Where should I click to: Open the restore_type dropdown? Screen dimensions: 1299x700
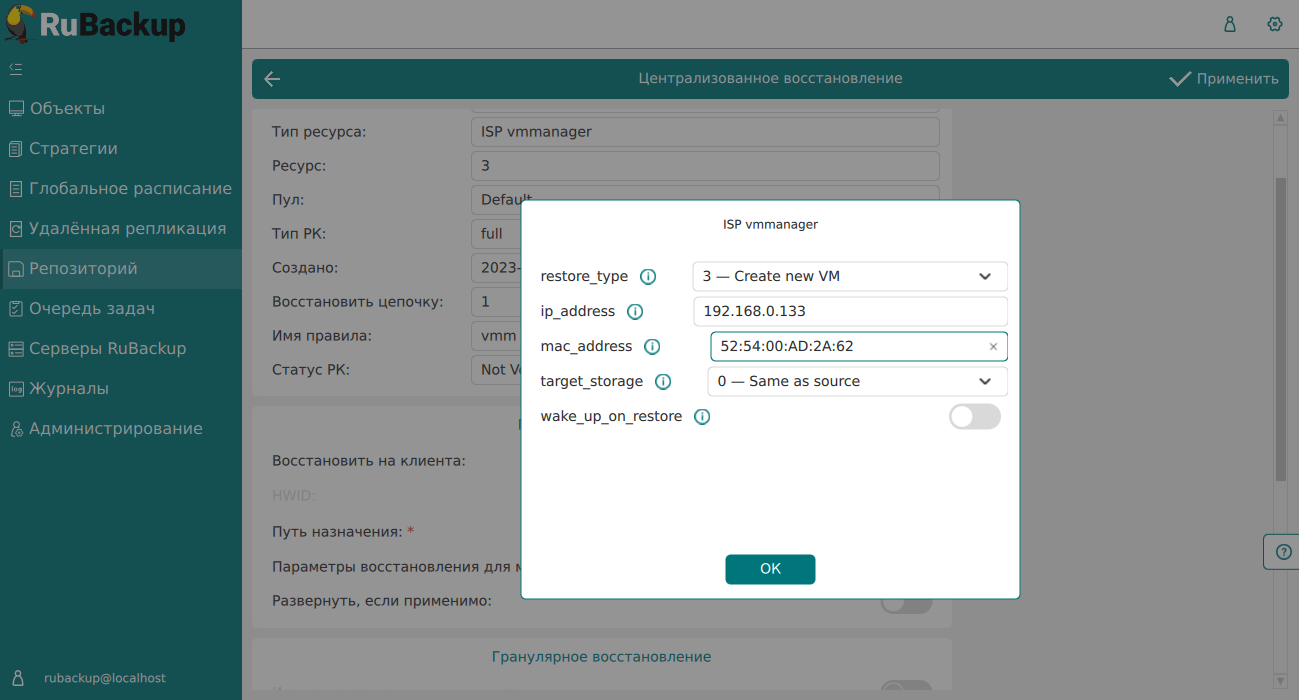click(x=849, y=276)
